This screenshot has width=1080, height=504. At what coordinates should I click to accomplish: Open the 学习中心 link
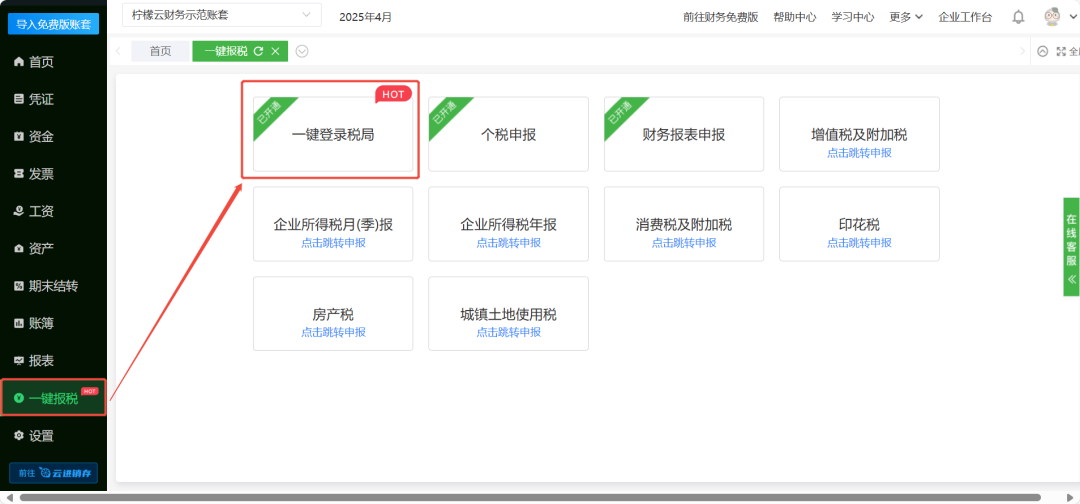853,17
